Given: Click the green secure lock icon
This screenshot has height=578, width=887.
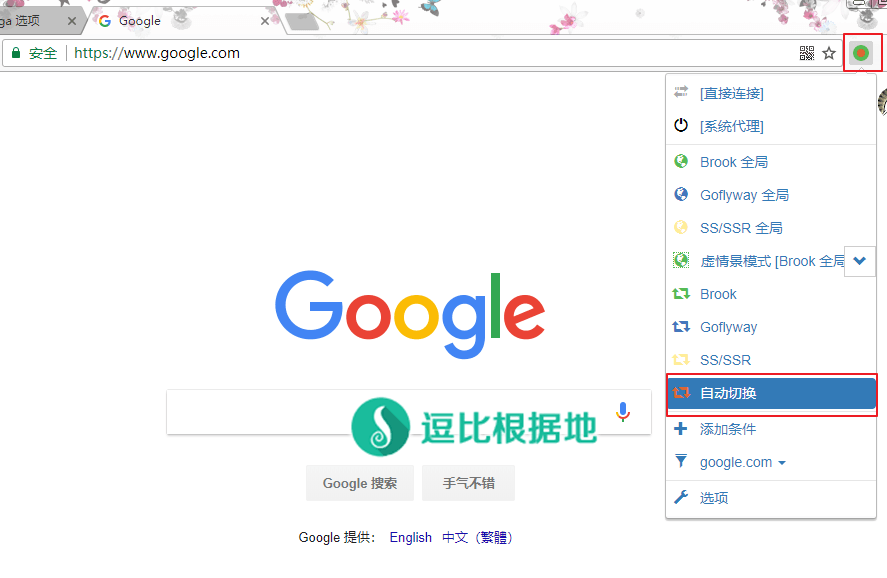Looking at the screenshot, I should tap(16, 53).
